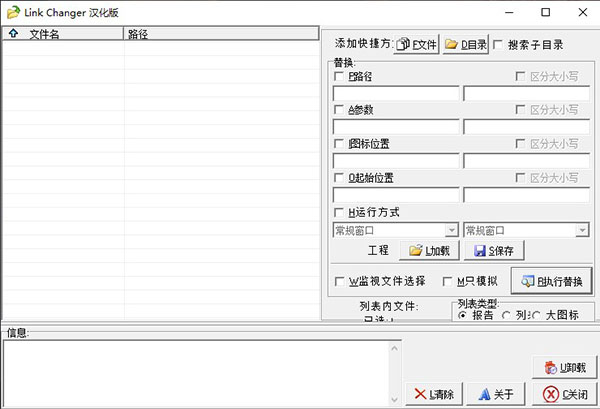The width and height of the screenshot is (600, 409).
Task: Click the 信息 box scroll down arrow
Action: [x=395, y=400]
